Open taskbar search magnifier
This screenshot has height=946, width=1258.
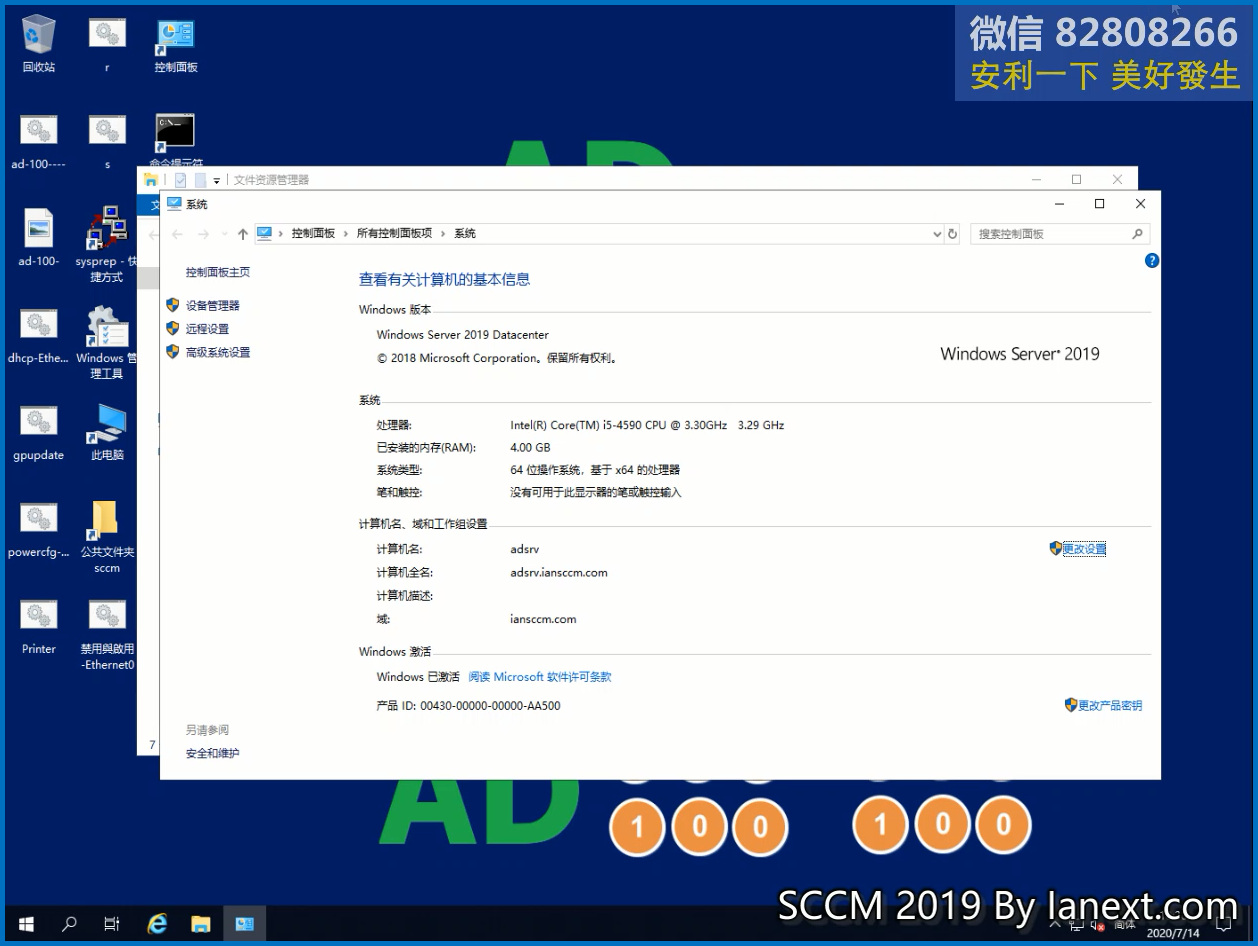point(69,924)
